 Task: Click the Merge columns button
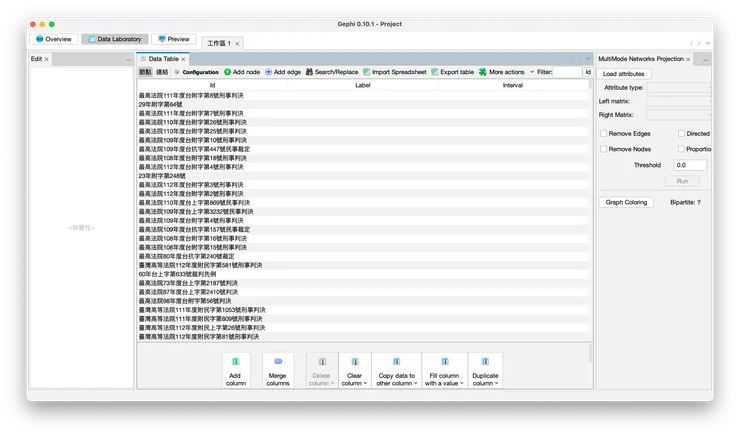pyautogui.click(x=278, y=371)
